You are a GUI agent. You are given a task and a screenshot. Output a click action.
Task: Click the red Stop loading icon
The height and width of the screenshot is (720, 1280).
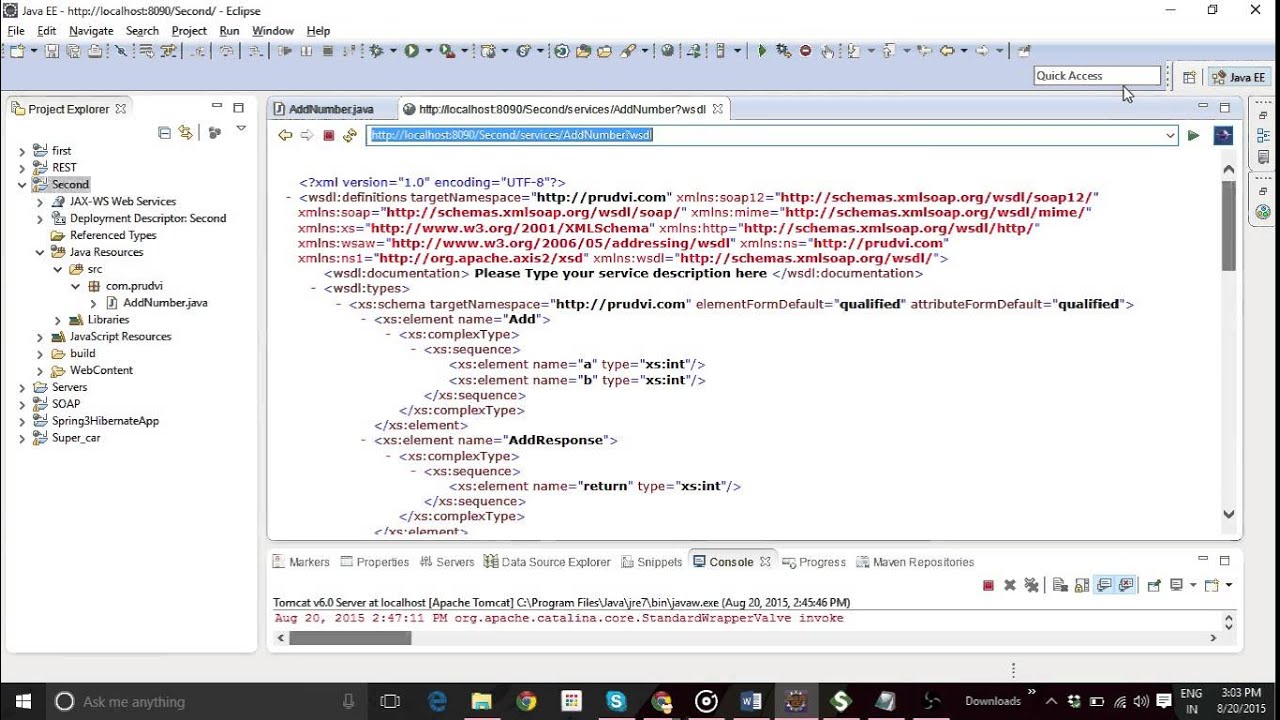(x=328, y=135)
